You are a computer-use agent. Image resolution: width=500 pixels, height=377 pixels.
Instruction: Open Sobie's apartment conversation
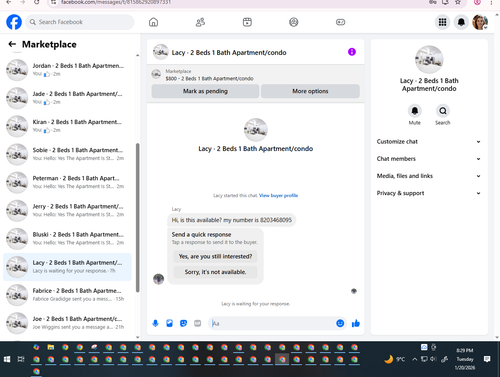point(67,154)
